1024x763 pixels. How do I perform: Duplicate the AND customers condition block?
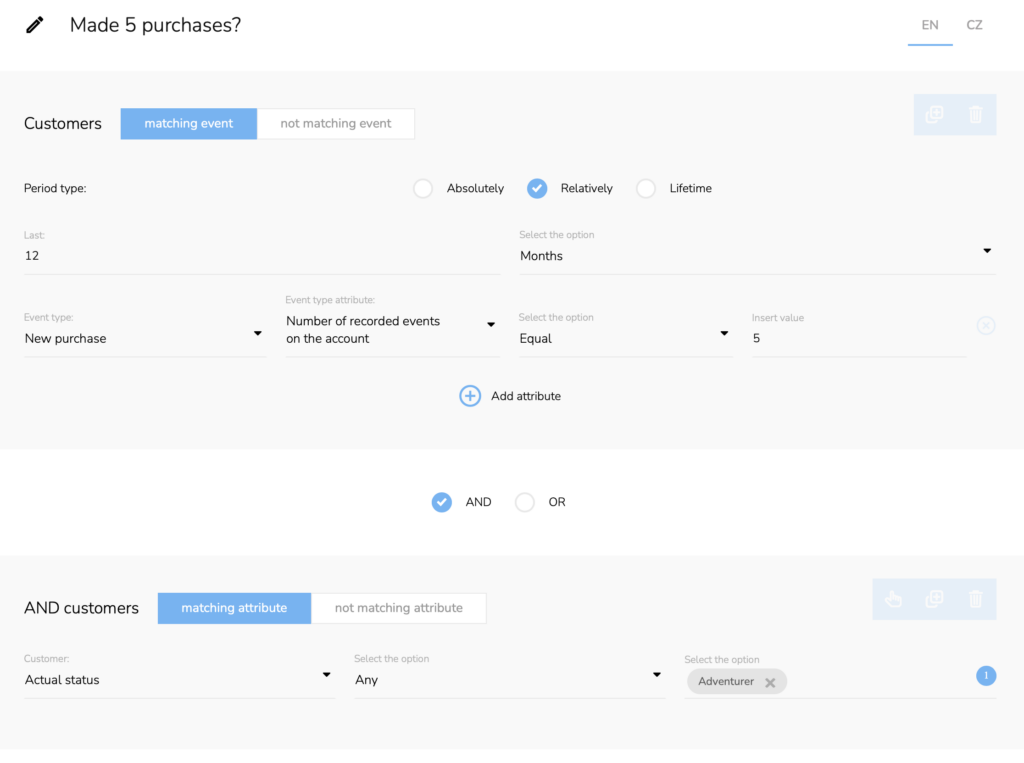click(x=935, y=599)
